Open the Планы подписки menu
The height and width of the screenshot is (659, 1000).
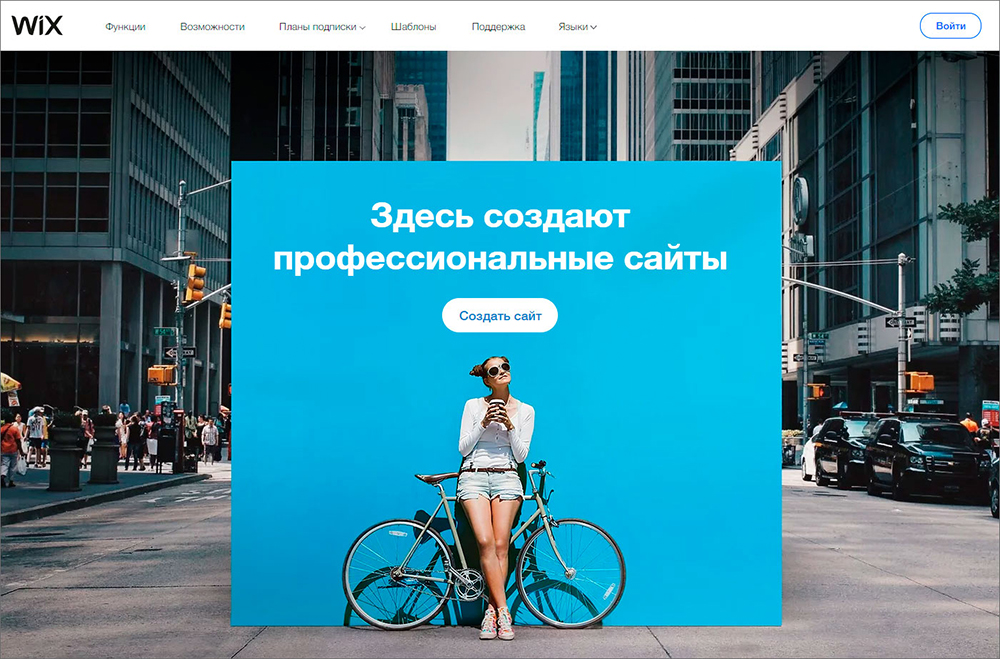point(318,27)
